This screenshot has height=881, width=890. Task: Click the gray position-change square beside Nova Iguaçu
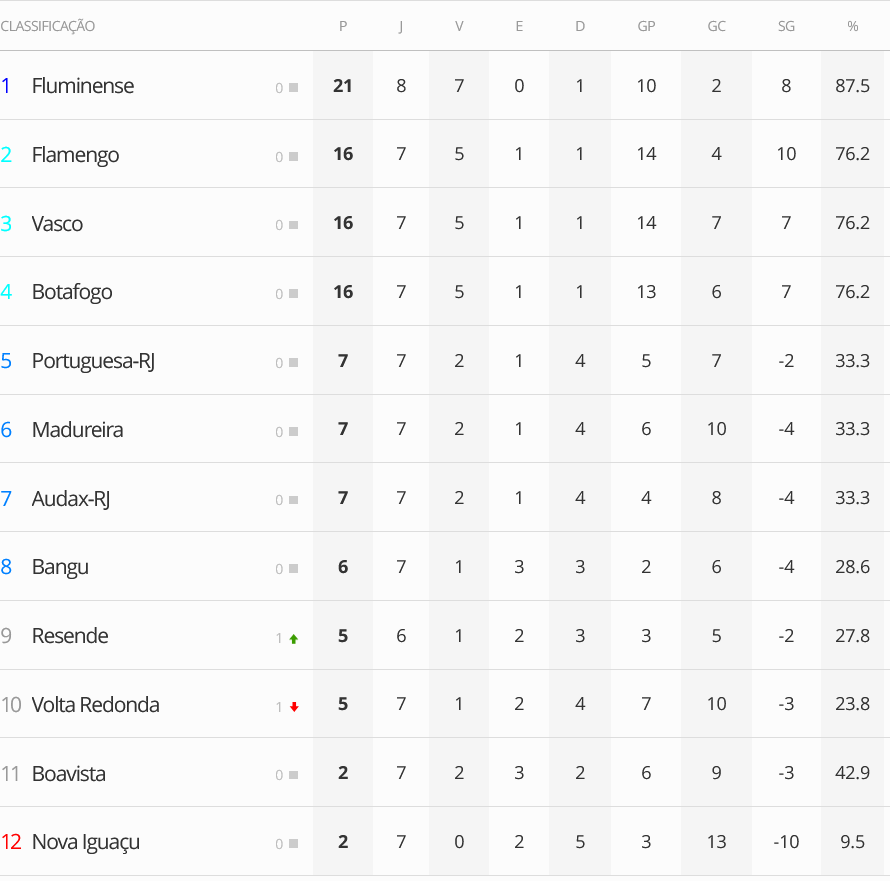[x=293, y=844]
